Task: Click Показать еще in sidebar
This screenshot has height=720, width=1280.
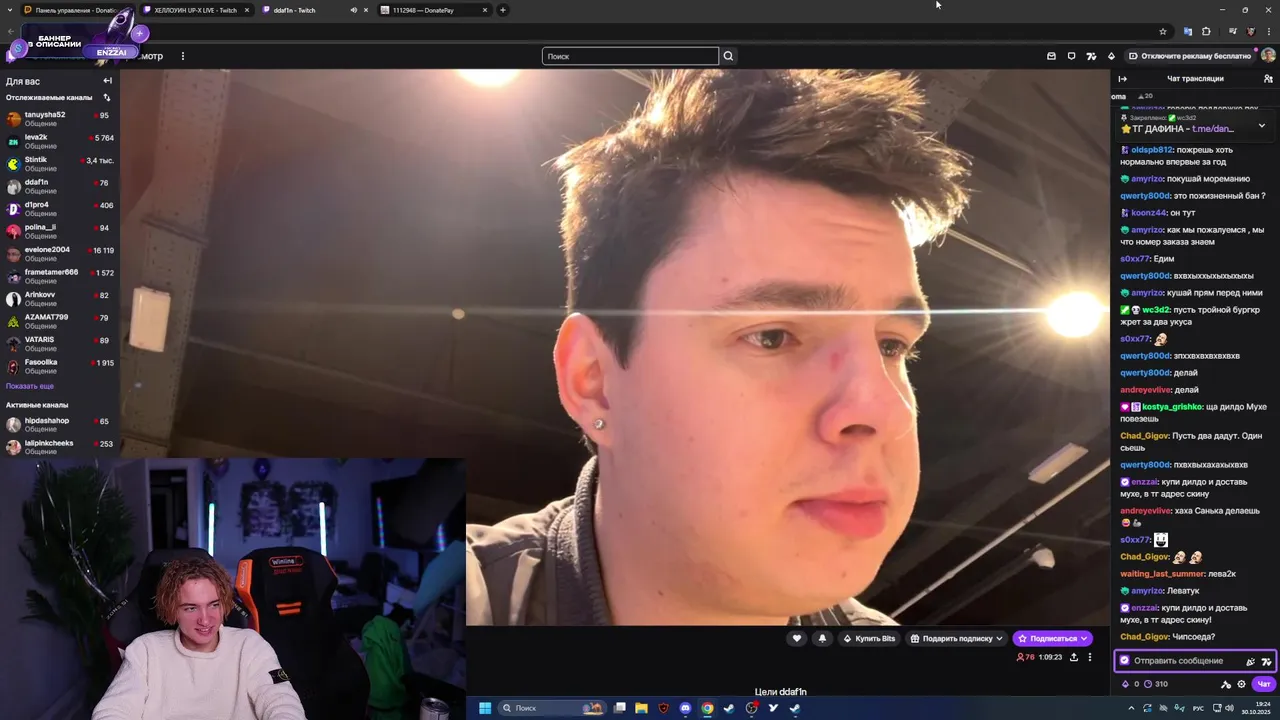Action: (30, 386)
